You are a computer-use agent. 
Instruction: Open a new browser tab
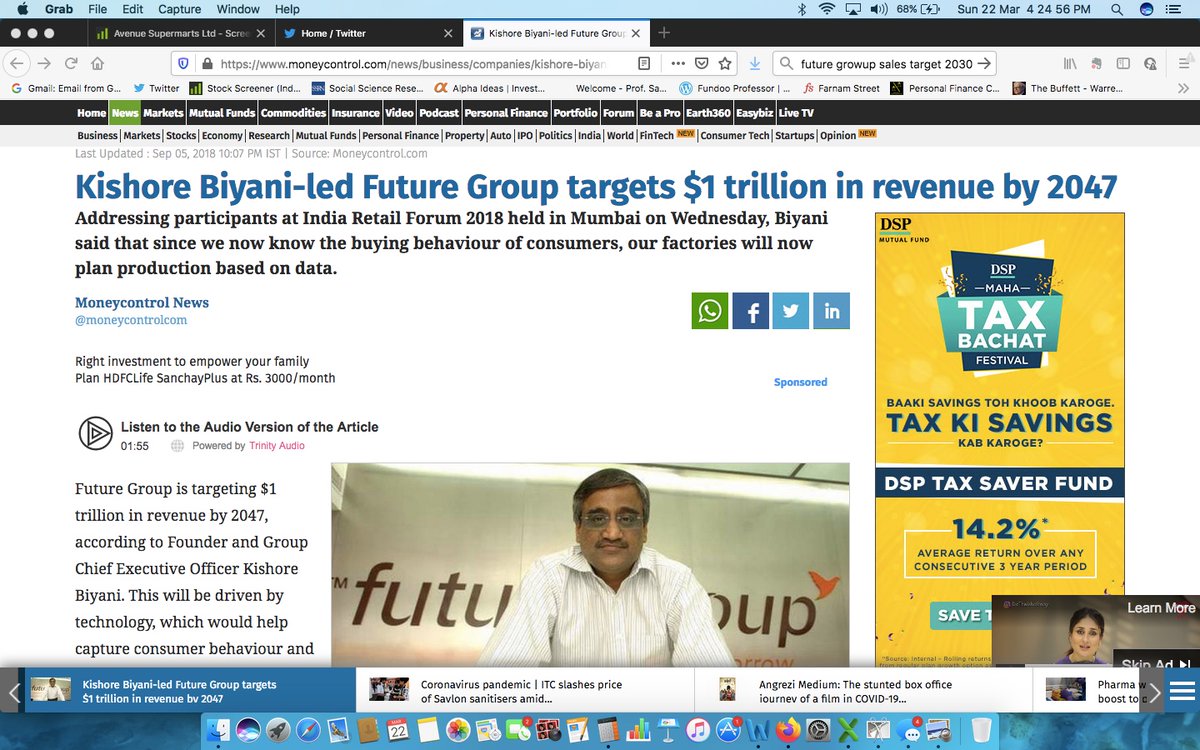coord(665,33)
